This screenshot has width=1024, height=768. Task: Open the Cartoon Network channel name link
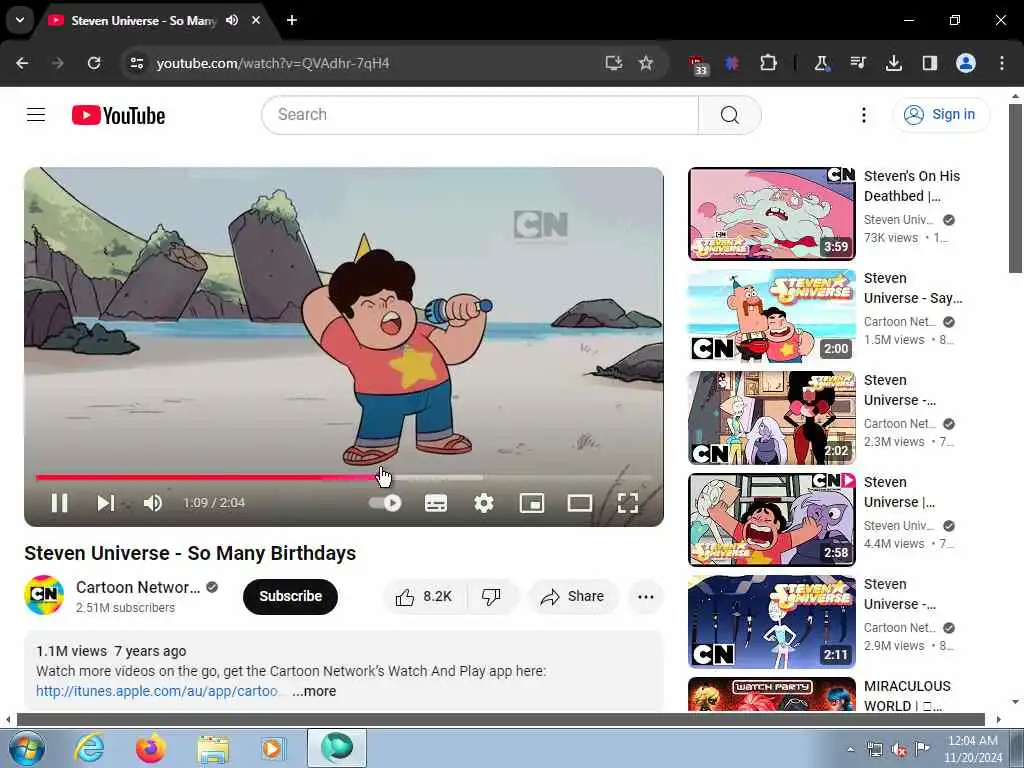pyautogui.click(x=138, y=587)
